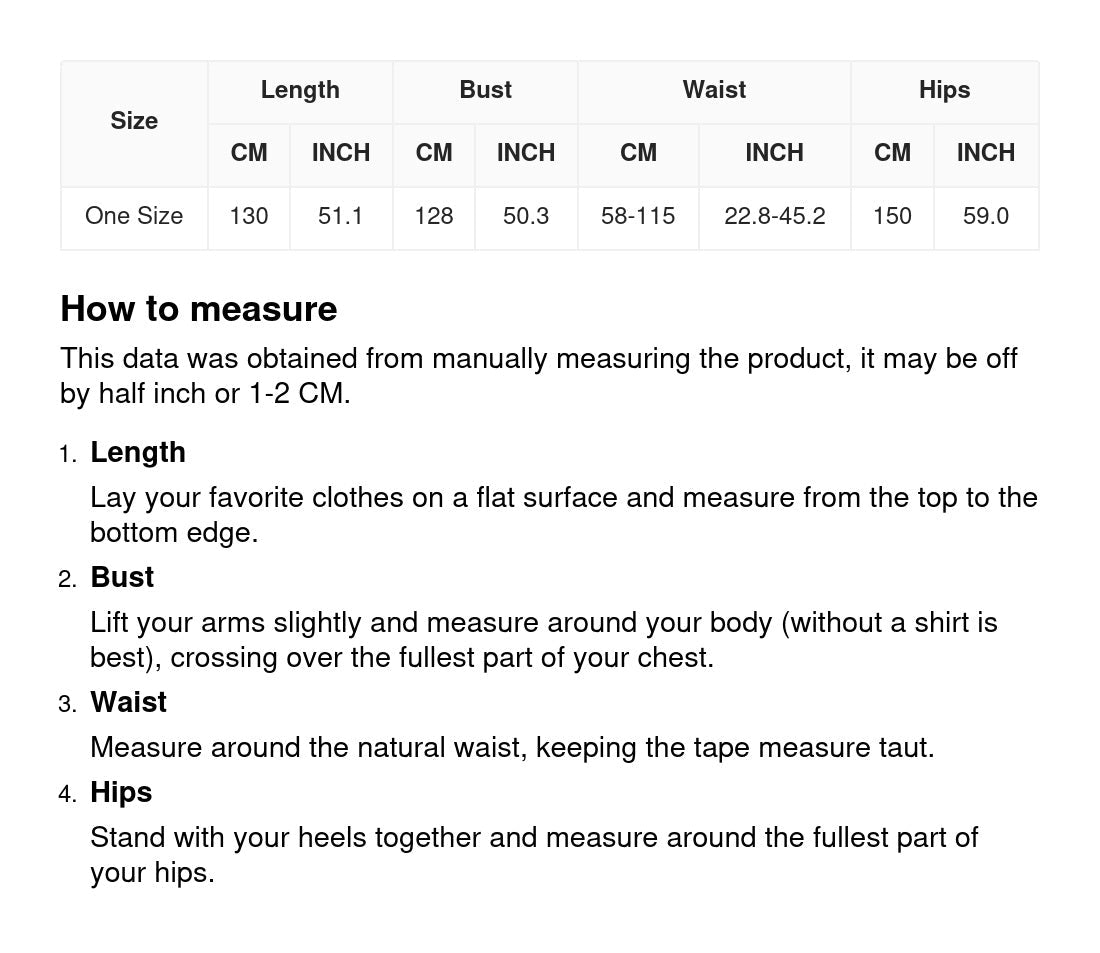Click the manual measurement disclaimer paragraph
The width and height of the screenshot is (1100, 953).
539,376
